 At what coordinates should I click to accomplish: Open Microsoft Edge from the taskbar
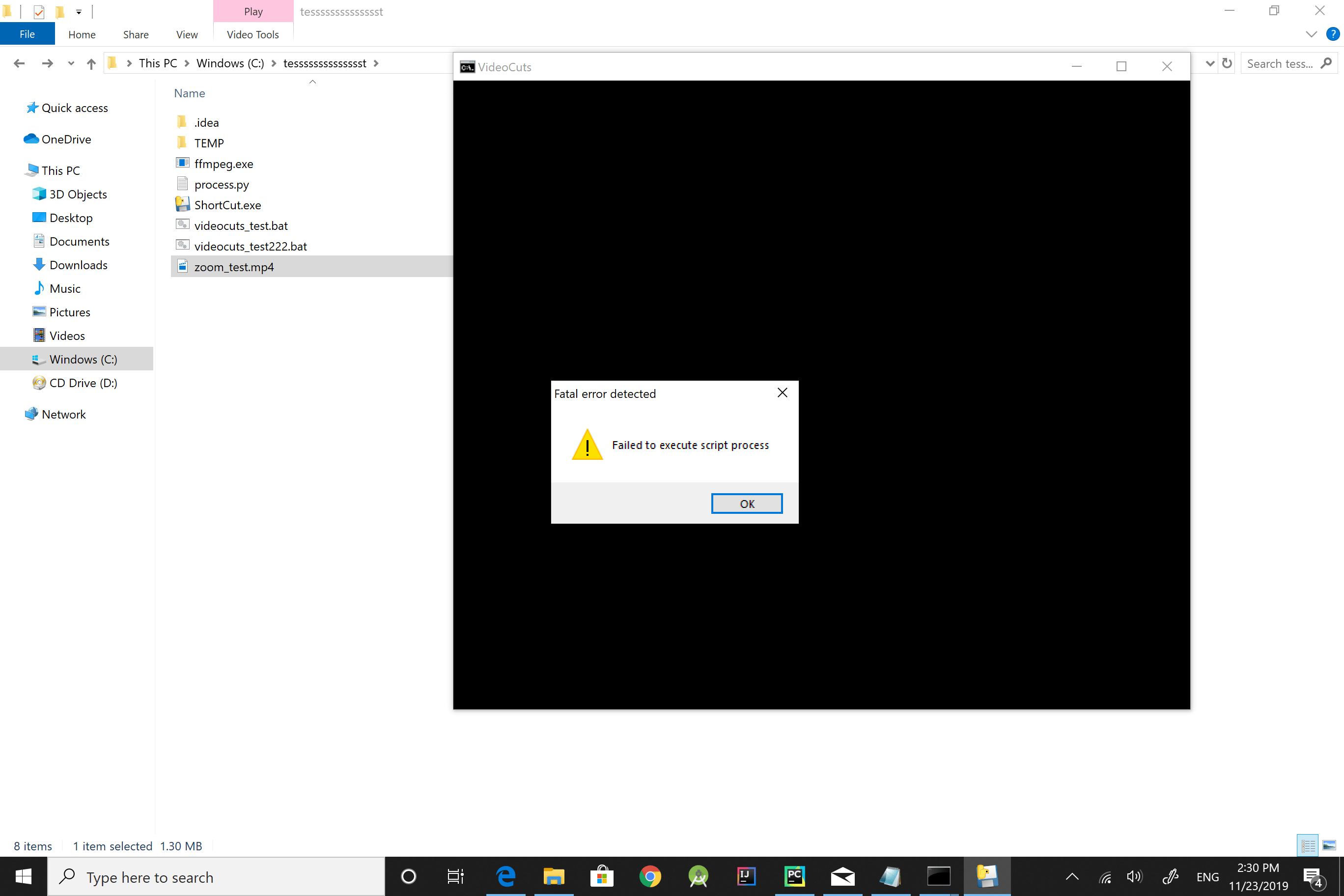click(506, 876)
